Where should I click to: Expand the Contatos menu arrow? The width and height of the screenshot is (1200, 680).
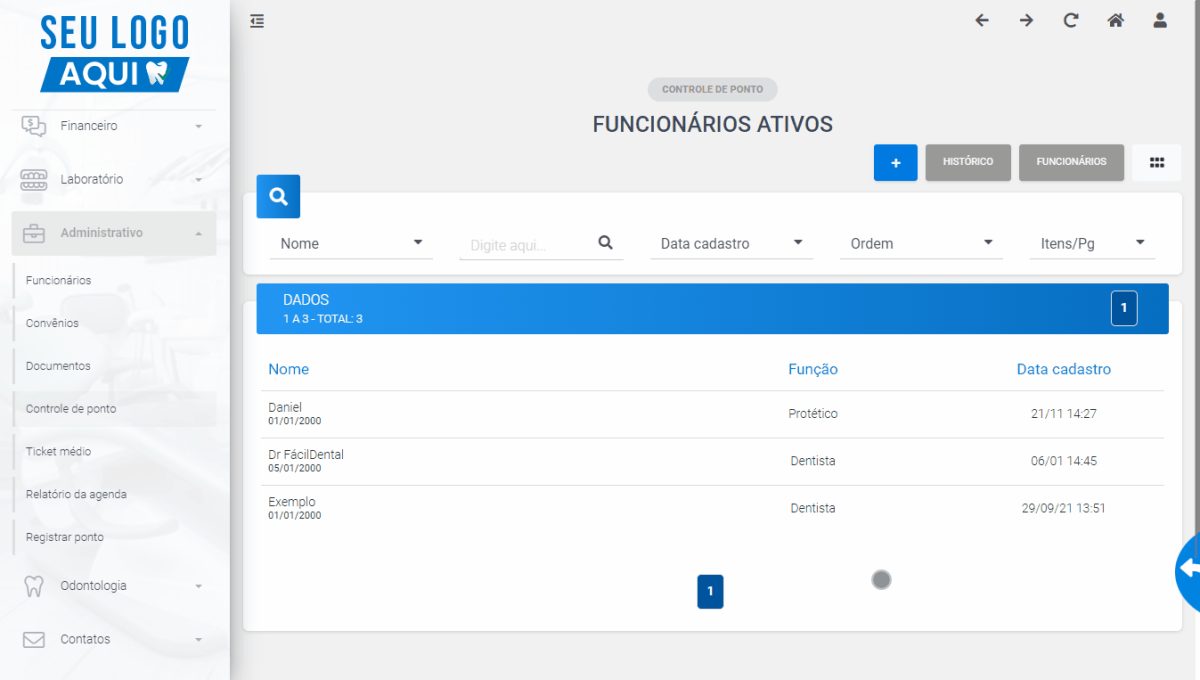point(198,639)
